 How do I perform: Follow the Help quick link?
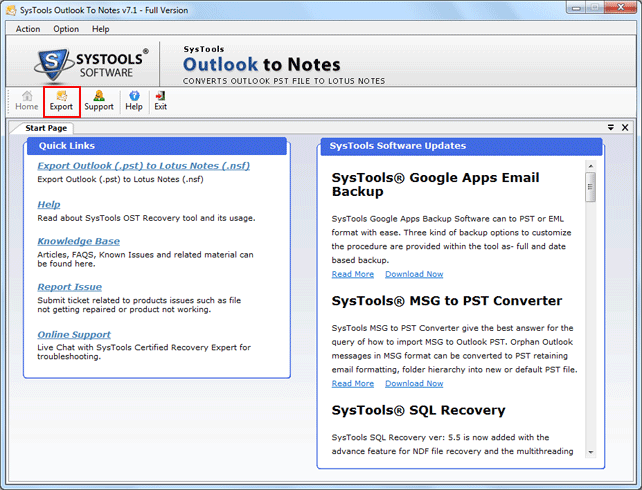point(48,204)
